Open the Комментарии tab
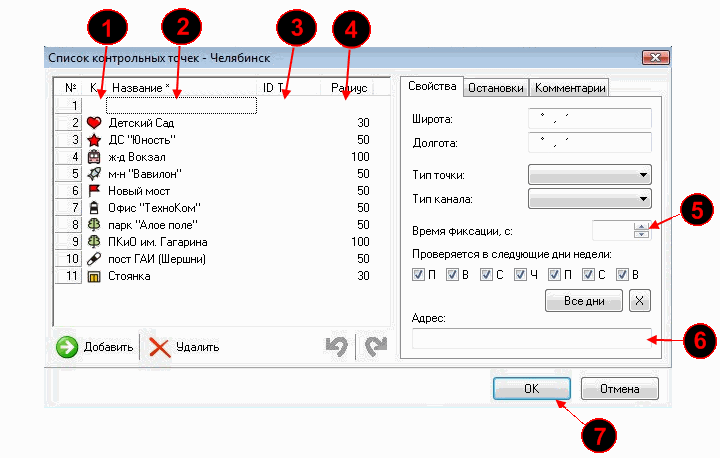This screenshot has height=458, width=720. click(x=568, y=87)
